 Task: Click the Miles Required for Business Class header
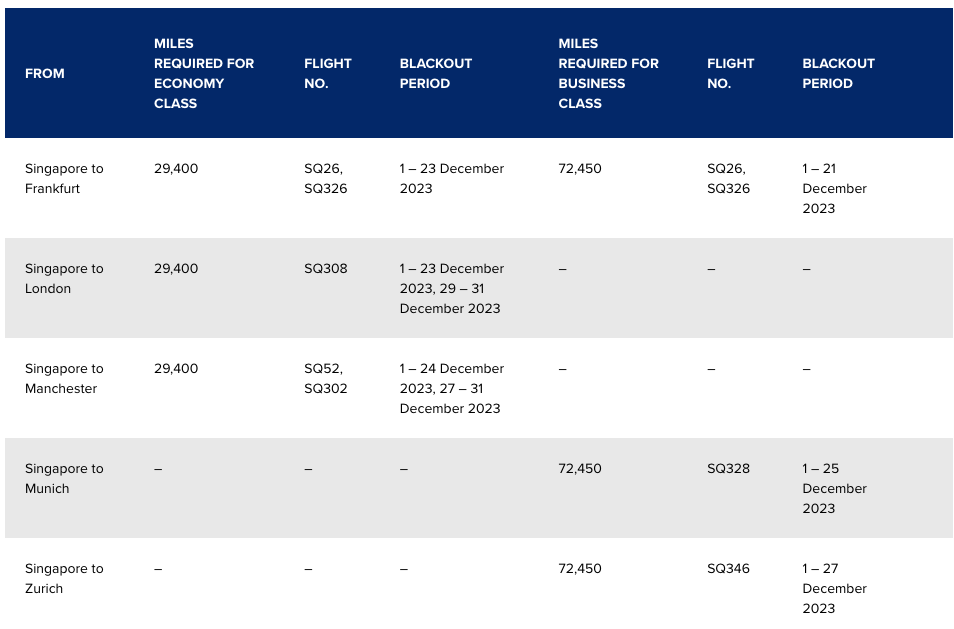[x=608, y=74]
